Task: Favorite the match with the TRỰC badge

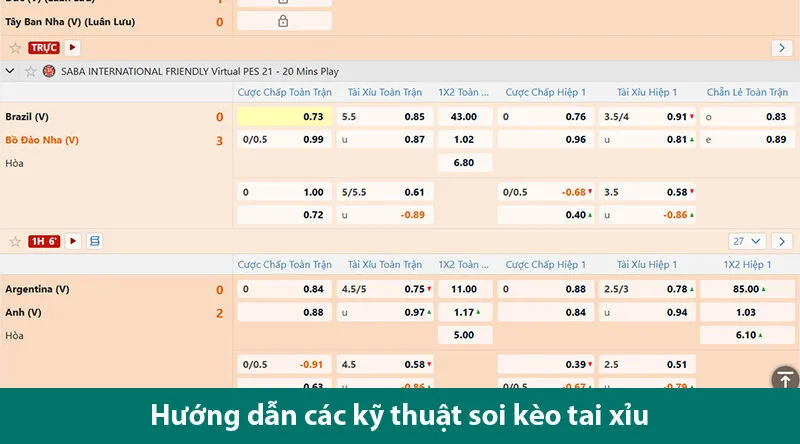Action: click(15, 48)
